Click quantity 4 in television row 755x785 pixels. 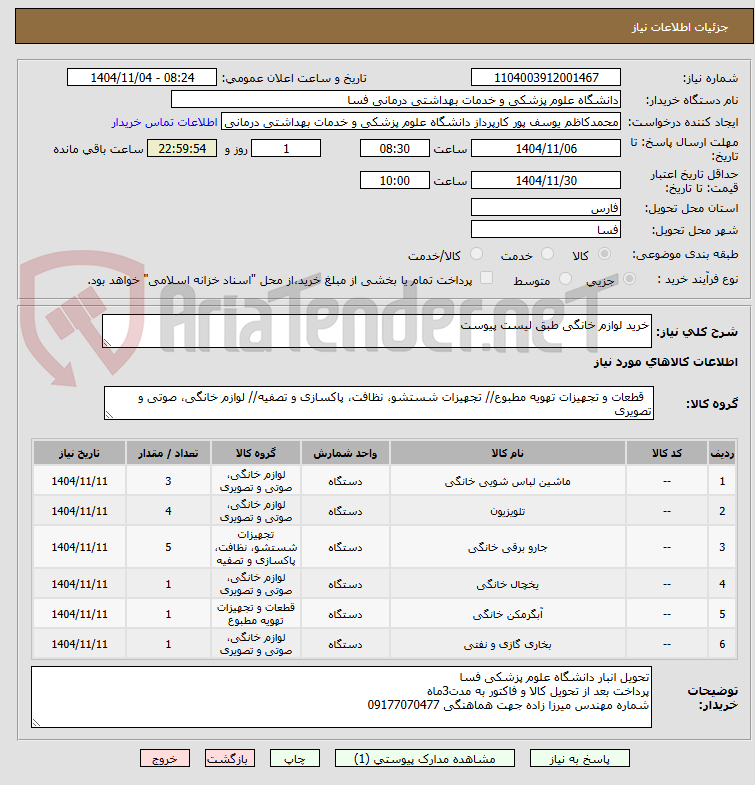(168, 511)
